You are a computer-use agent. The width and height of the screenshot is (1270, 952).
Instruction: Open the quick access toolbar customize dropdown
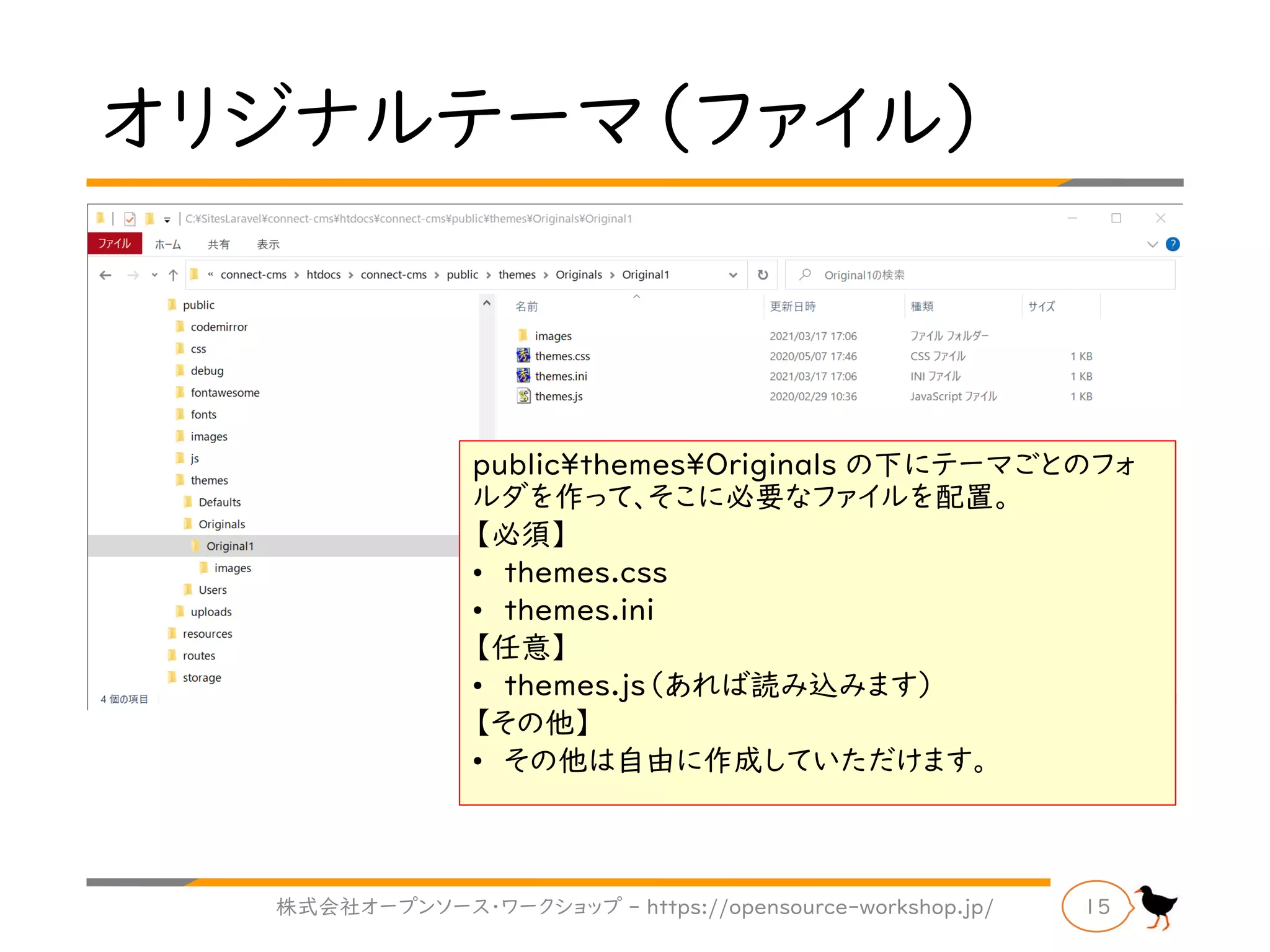click(167, 219)
